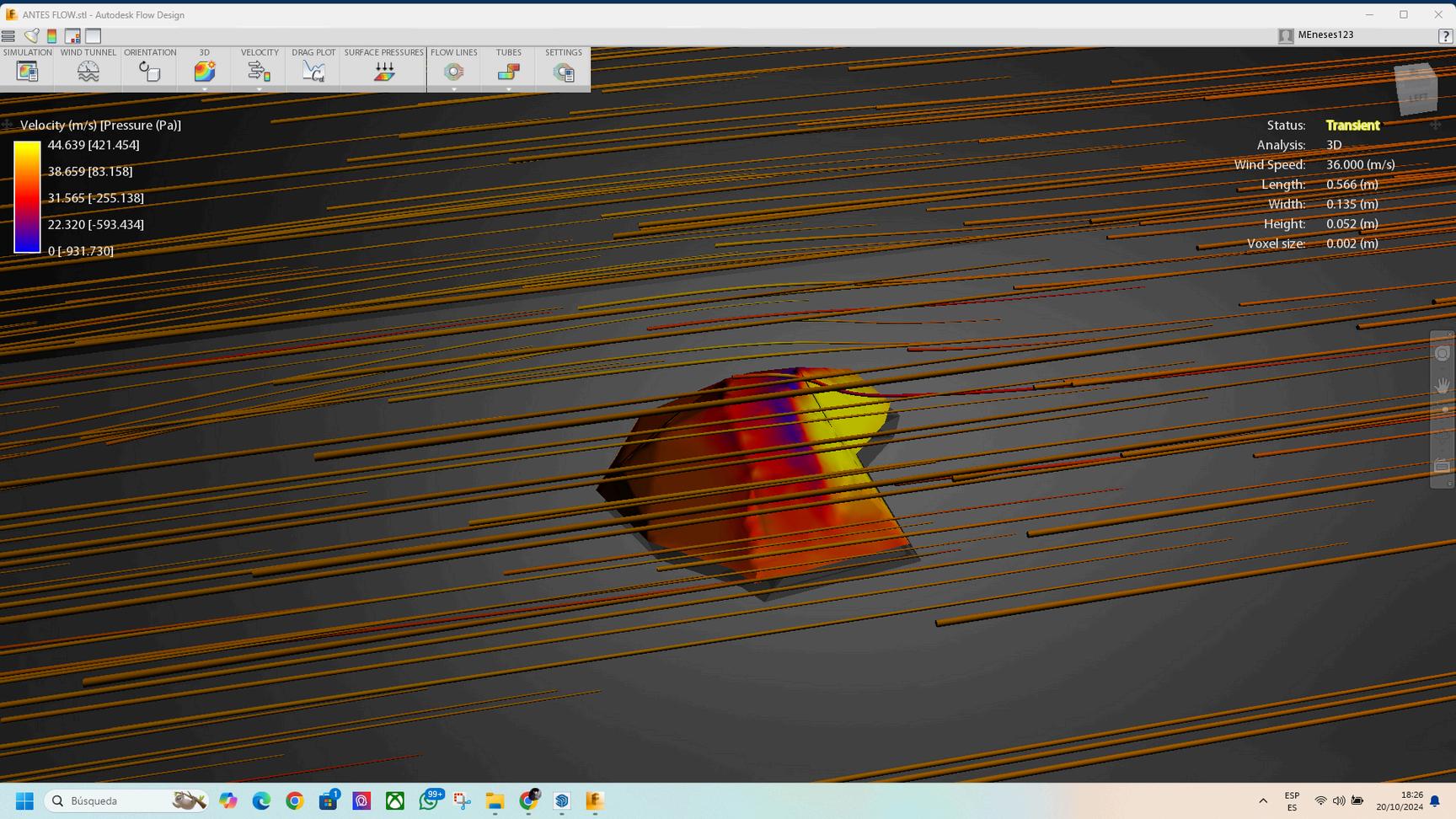Switch to 3D analysis mode

click(x=204, y=71)
